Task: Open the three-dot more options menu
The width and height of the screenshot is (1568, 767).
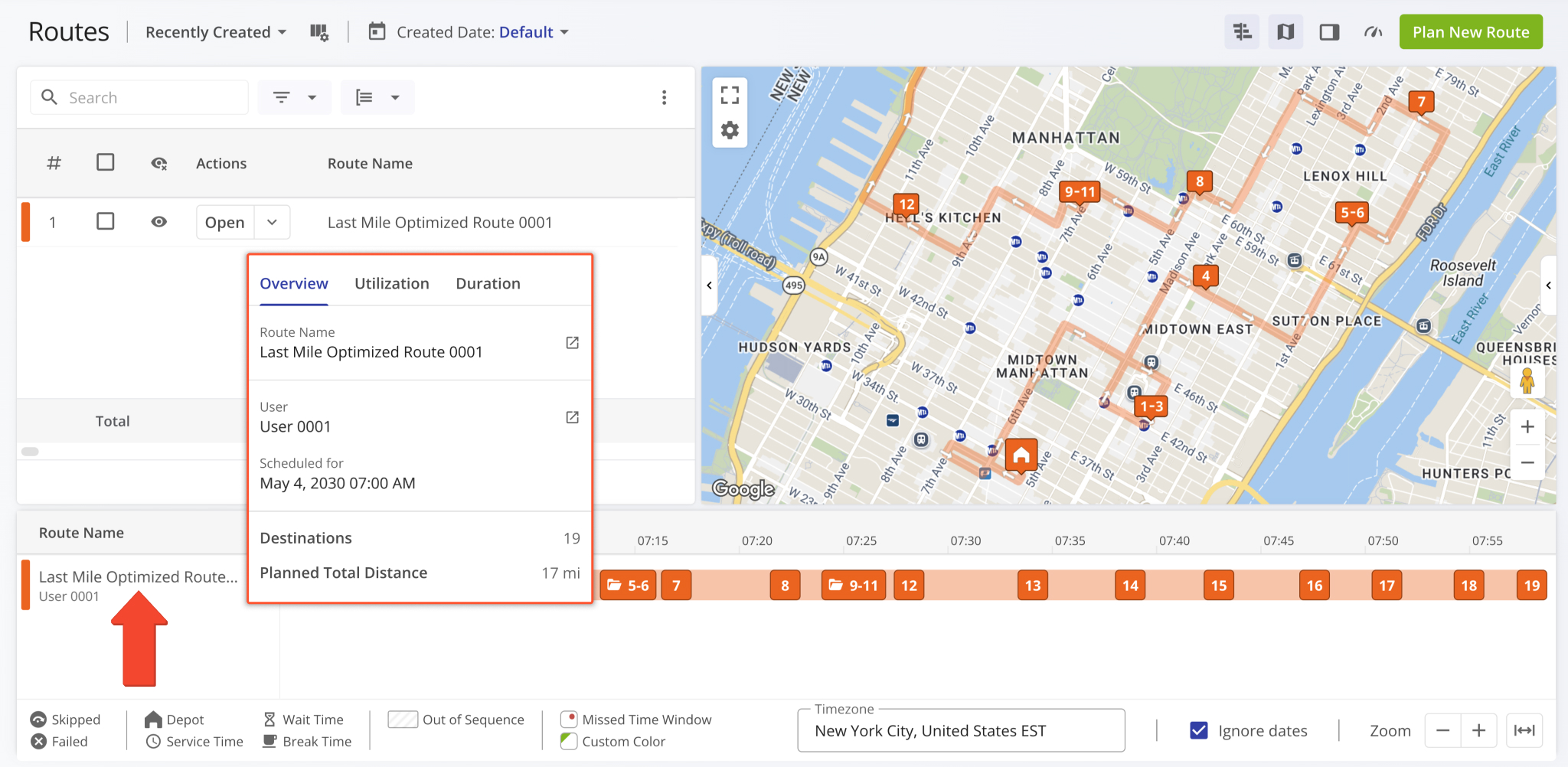Action: click(x=665, y=97)
